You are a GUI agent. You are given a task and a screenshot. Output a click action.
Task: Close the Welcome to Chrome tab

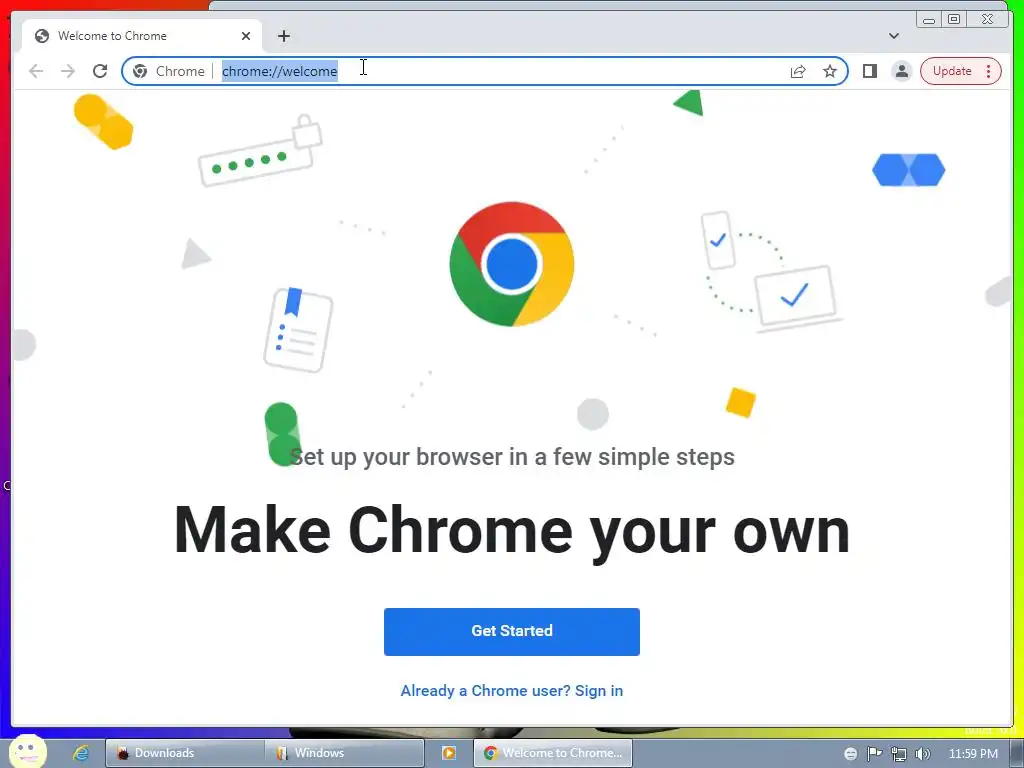246,36
